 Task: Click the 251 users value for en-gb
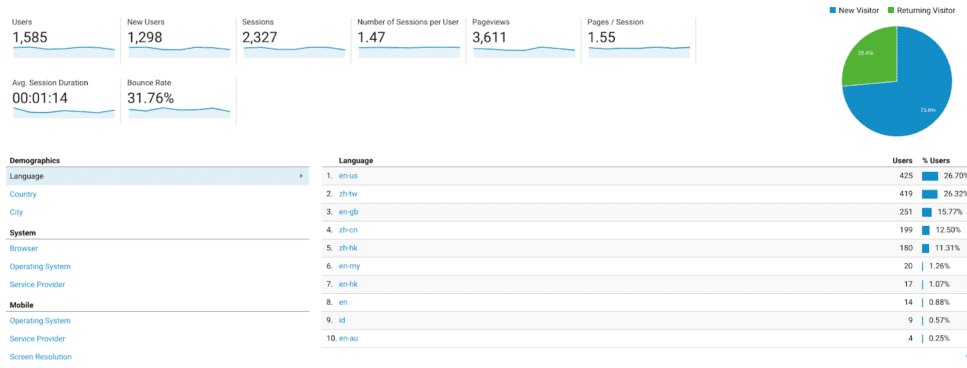[906, 212]
